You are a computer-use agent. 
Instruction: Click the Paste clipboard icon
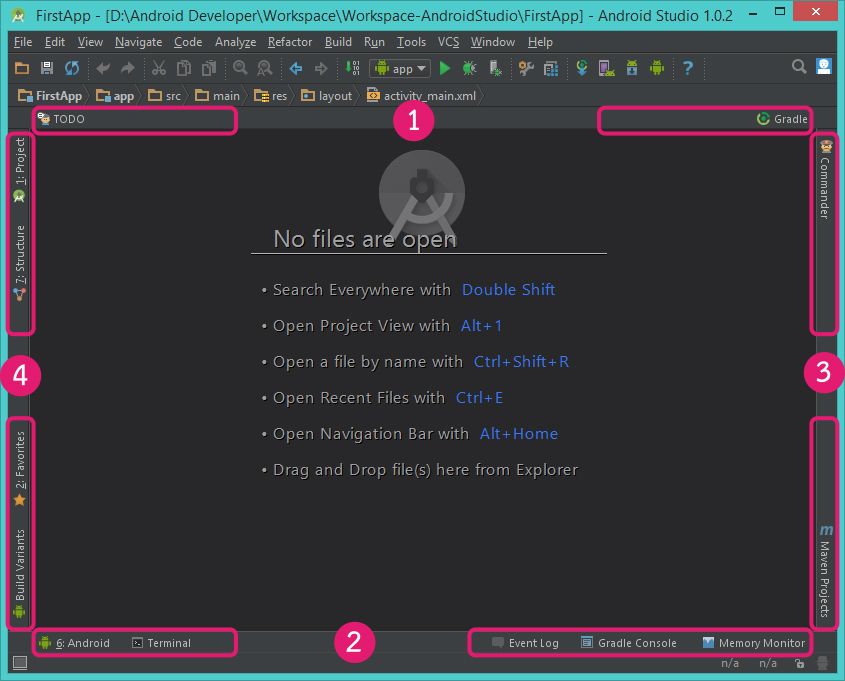click(x=209, y=68)
